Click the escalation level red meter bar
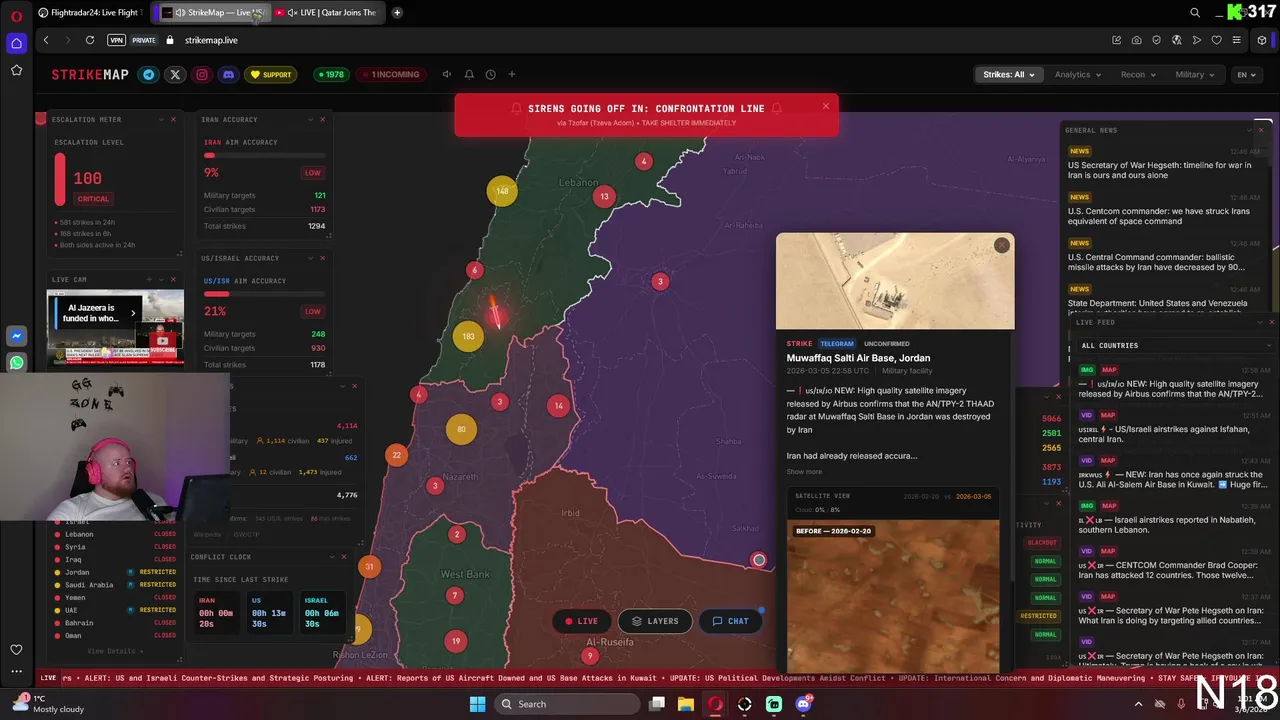Screen dimensions: 1280x720 click(x=60, y=180)
